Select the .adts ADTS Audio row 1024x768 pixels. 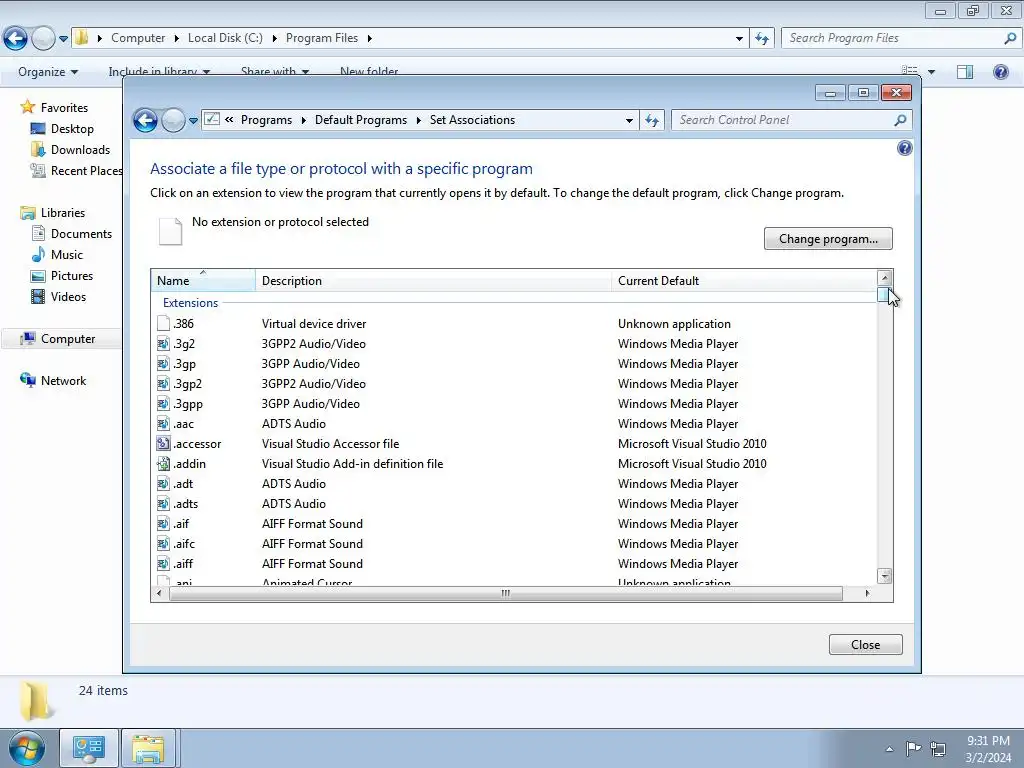[513, 504]
